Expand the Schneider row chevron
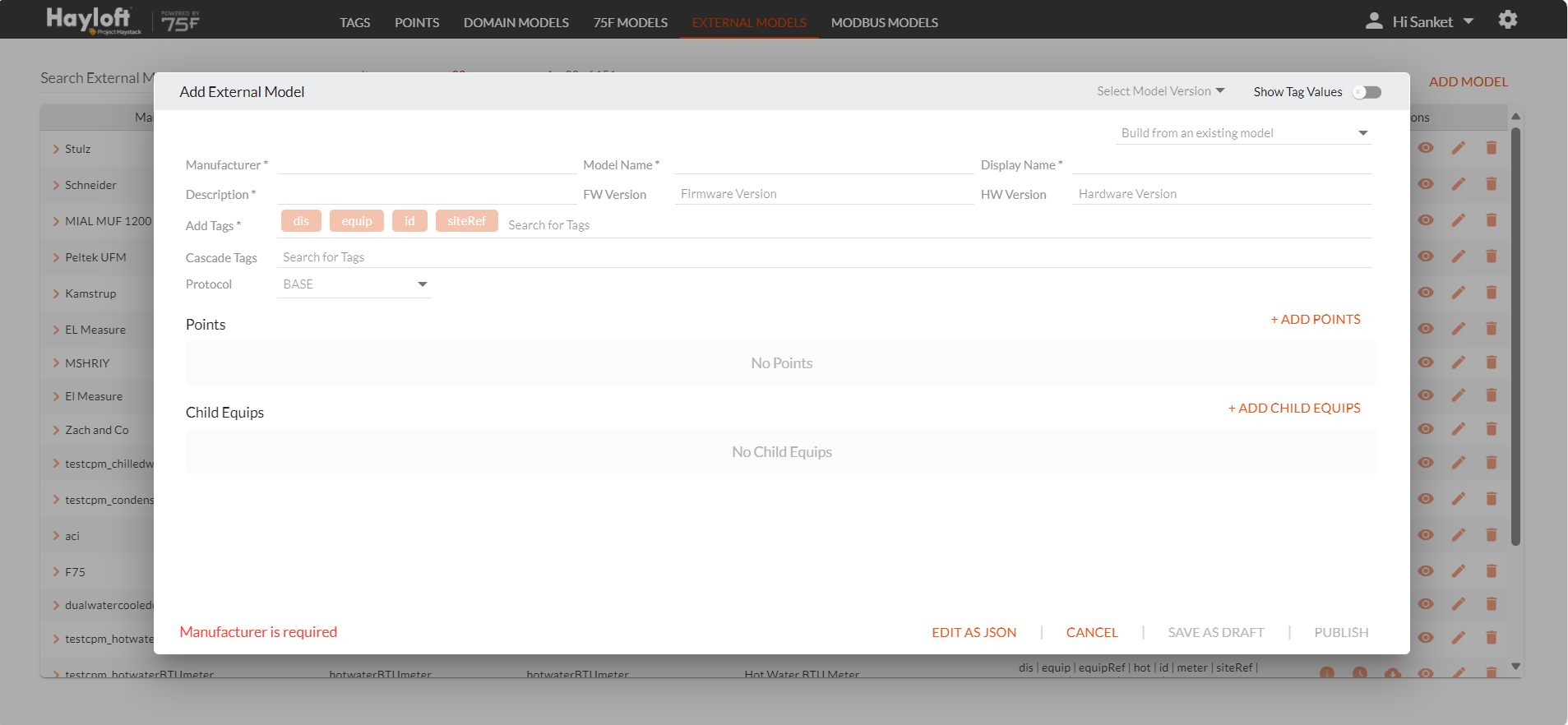The image size is (1568, 725). (x=56, y=185)
